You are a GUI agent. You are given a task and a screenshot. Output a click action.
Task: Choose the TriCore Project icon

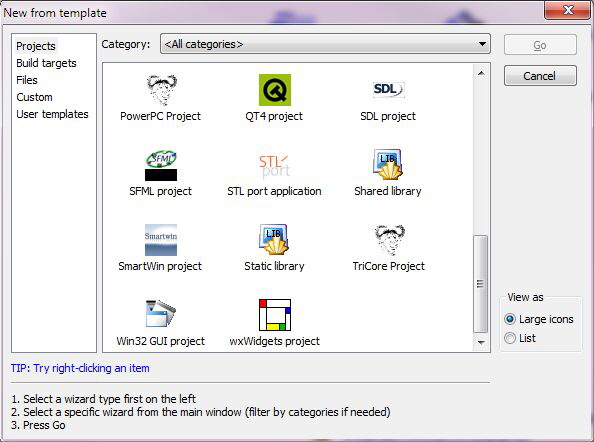click(x=389, y=240)
